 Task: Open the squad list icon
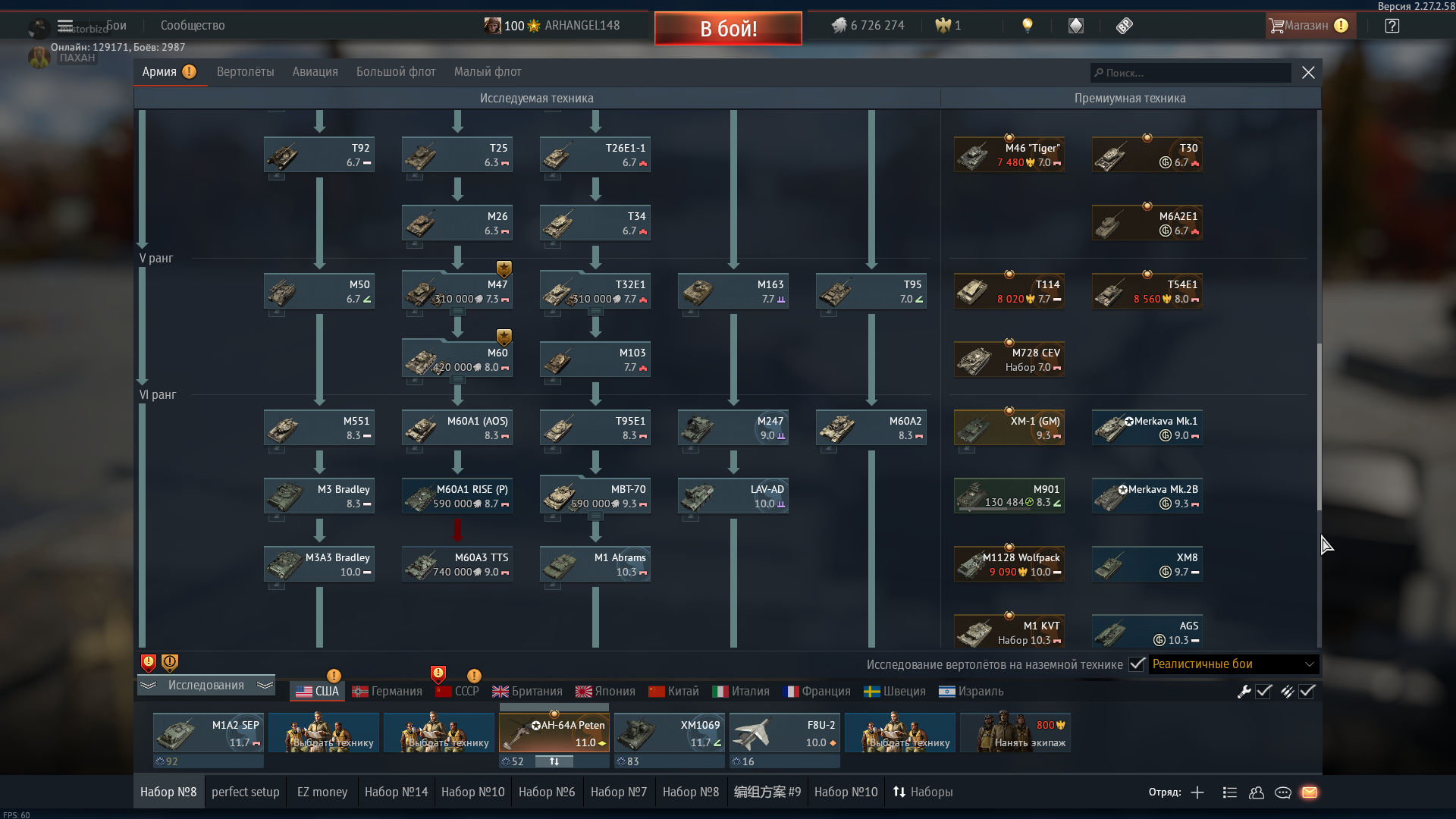(x=1230, y=792)
